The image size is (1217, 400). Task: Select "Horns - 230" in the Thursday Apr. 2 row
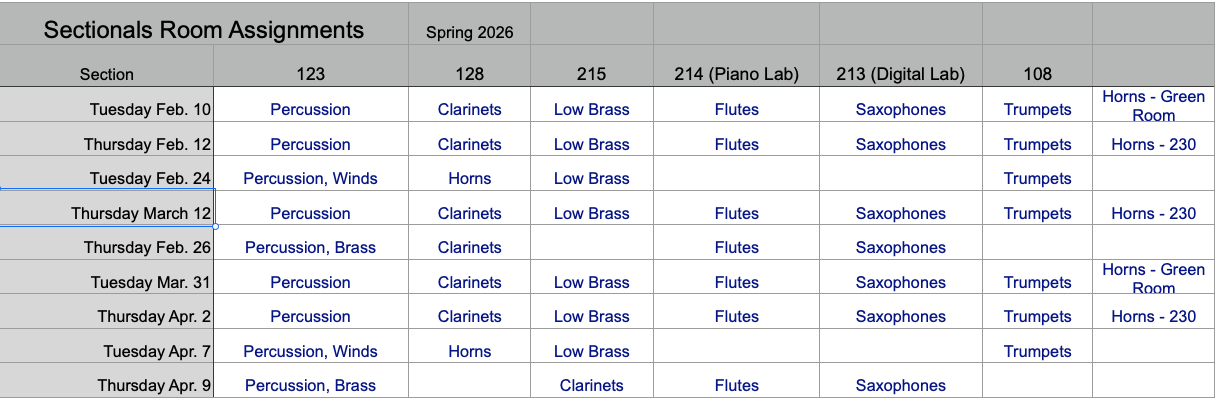[x=1153, y=316]
